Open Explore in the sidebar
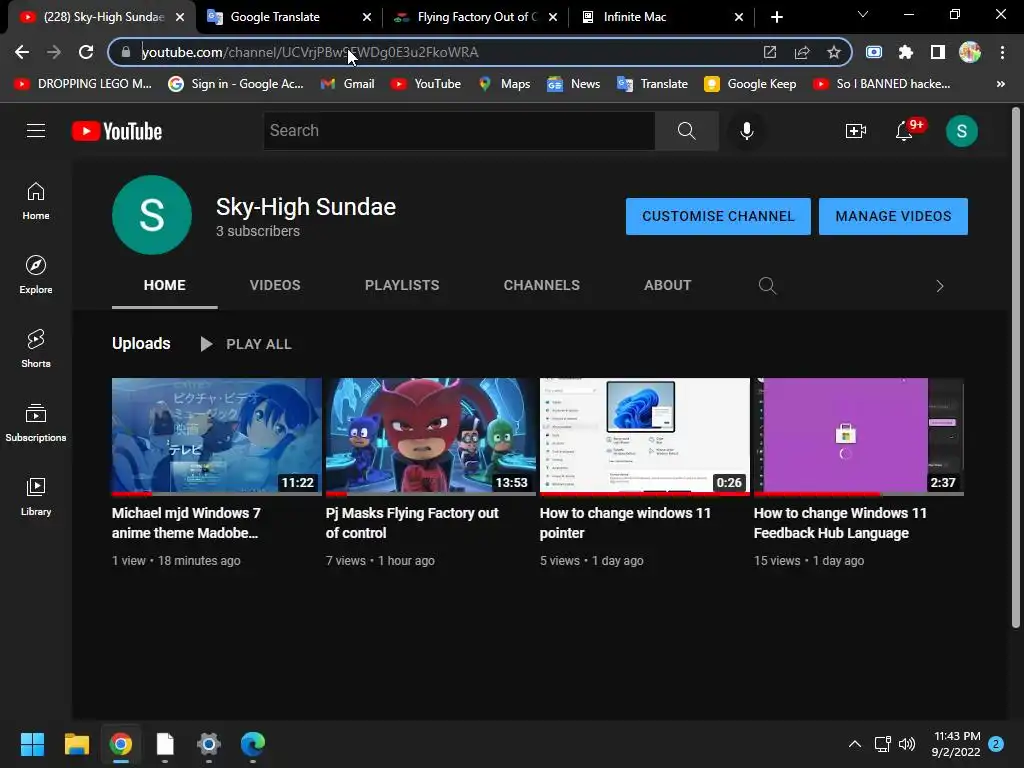 click(x=36, y=275)
